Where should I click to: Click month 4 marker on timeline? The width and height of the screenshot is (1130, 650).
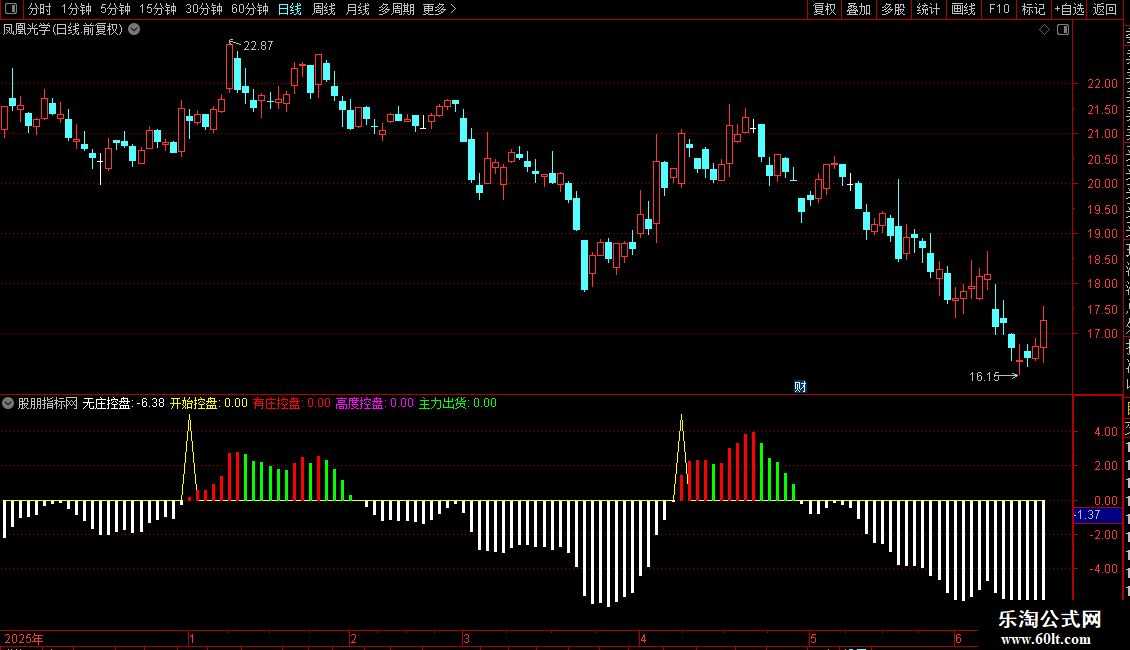pos(643,639)
